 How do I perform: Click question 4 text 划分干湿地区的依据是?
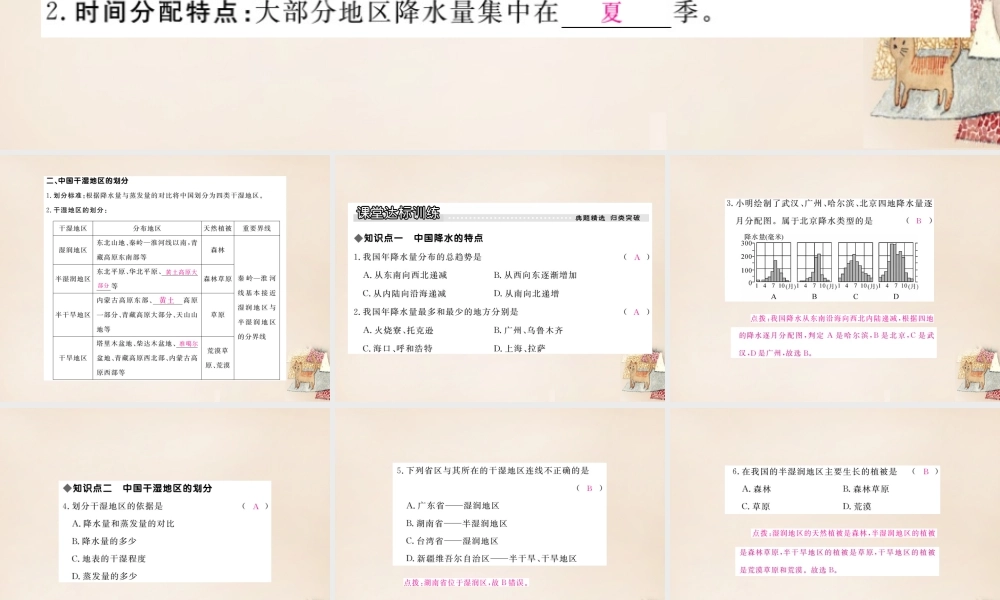pyautogui.click(x=113, y=506)
